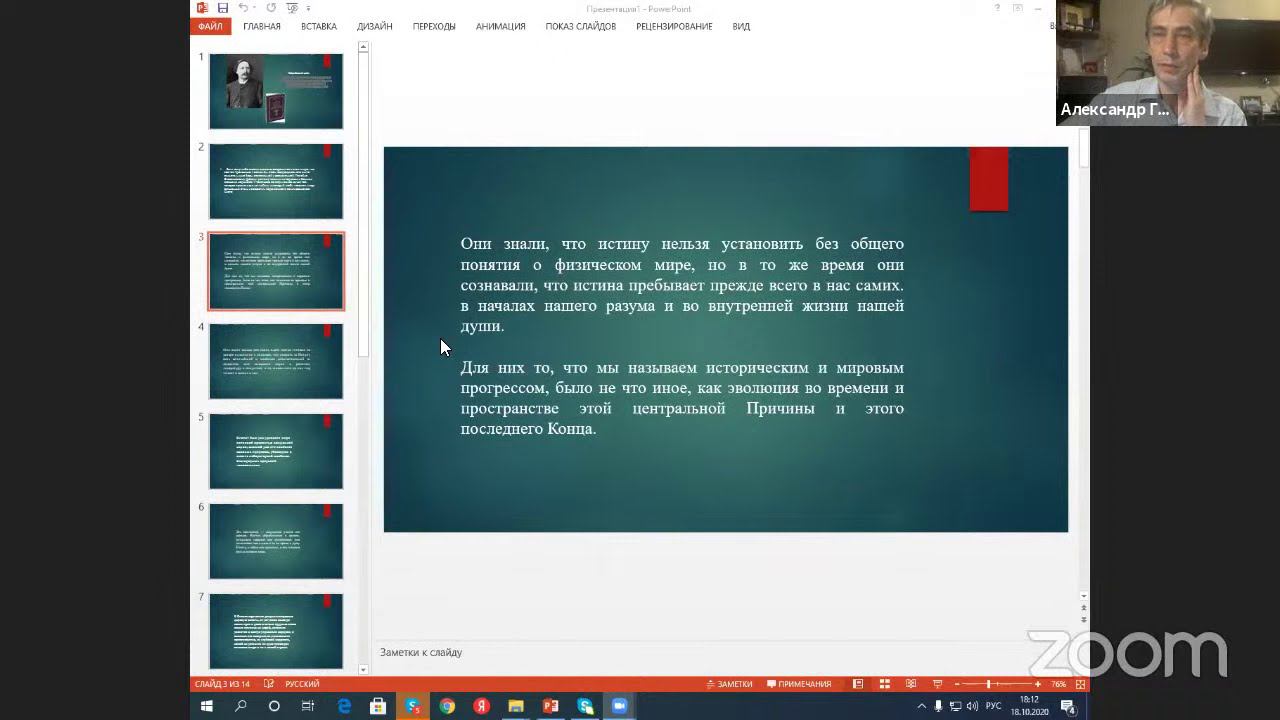The width and height of the screenshot is (1280, 720).
Task: Save the presentation from quick access toolbar
Action: click(222, 8)
